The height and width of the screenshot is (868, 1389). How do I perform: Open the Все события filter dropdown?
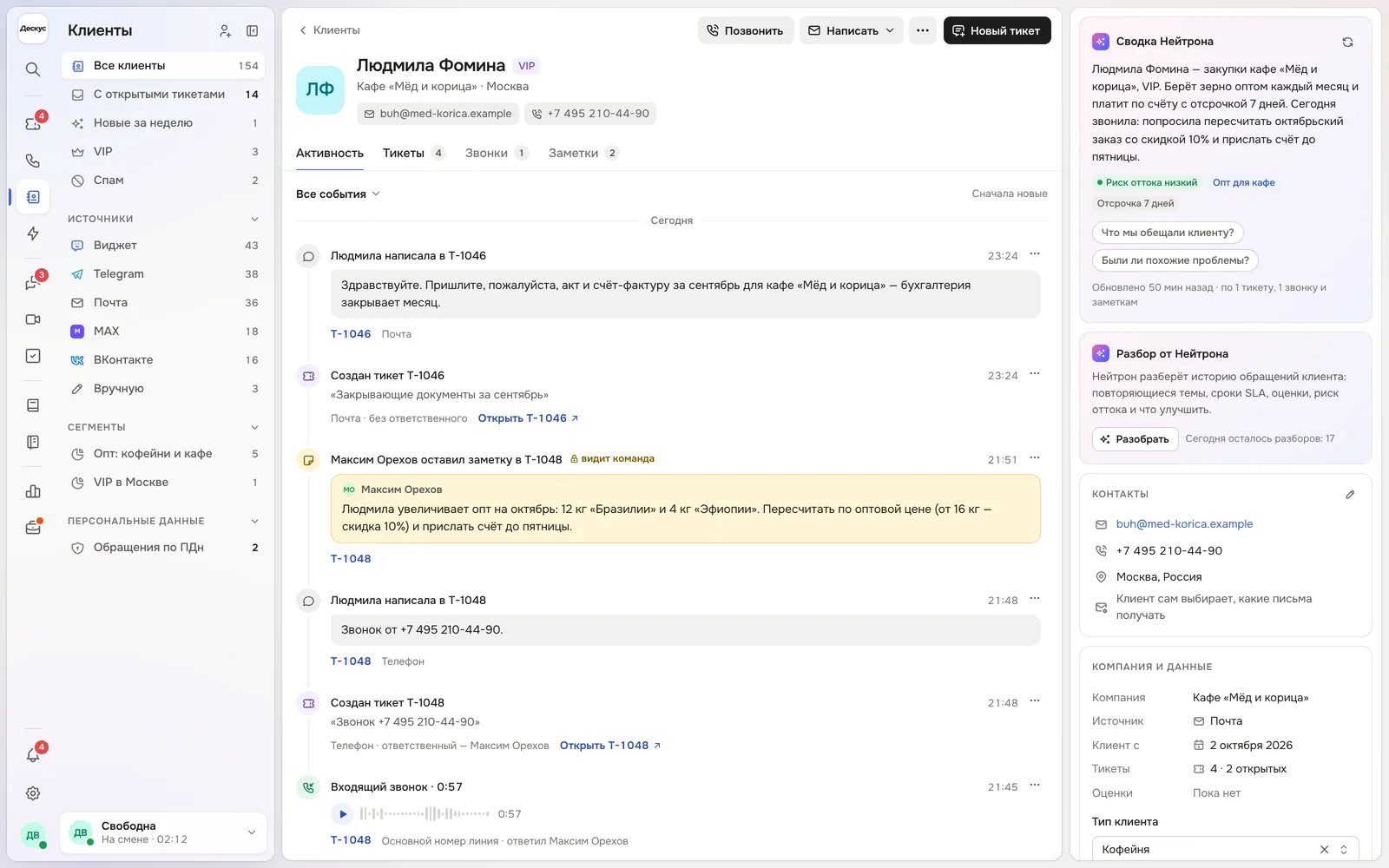(338, 194)
